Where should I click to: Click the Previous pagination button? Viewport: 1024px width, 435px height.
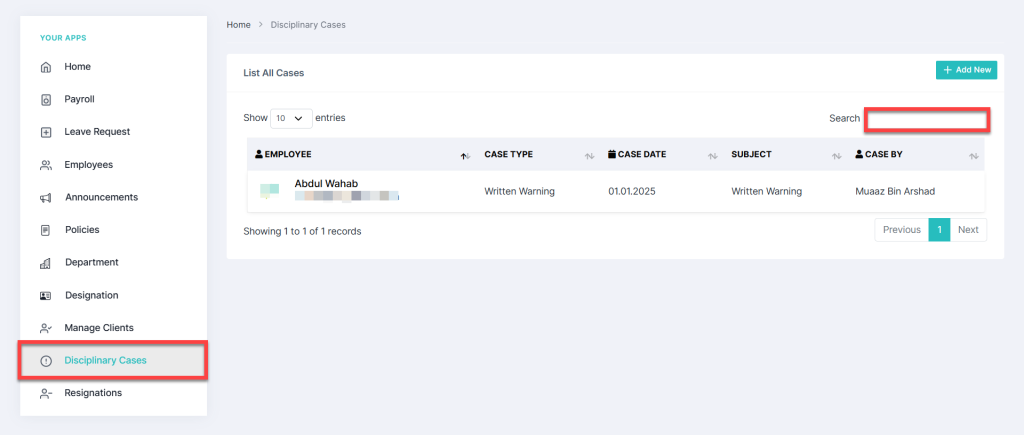902,230
